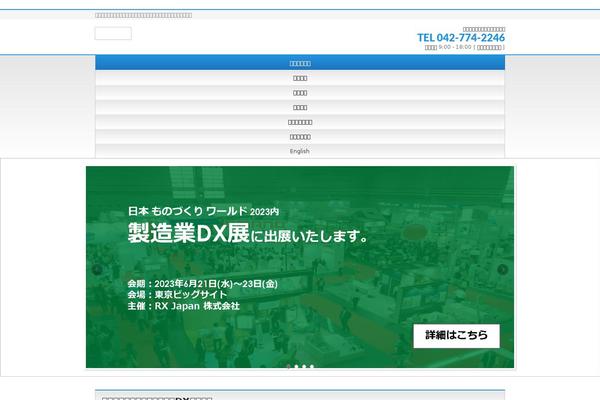
Task: Click the site logo in header
Action: [x=113, y=33]
